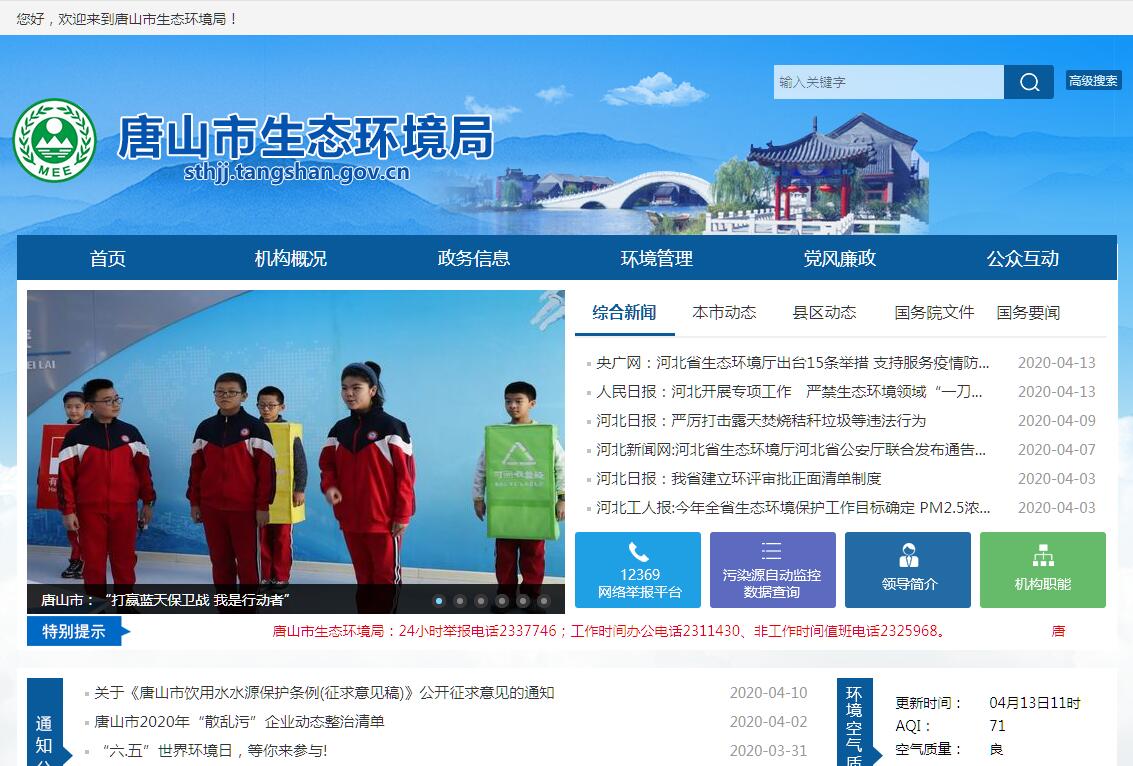This screenshot has height=766, width=1133.
Task: Select the third carousel indicator dot
Action: (481, 601)
